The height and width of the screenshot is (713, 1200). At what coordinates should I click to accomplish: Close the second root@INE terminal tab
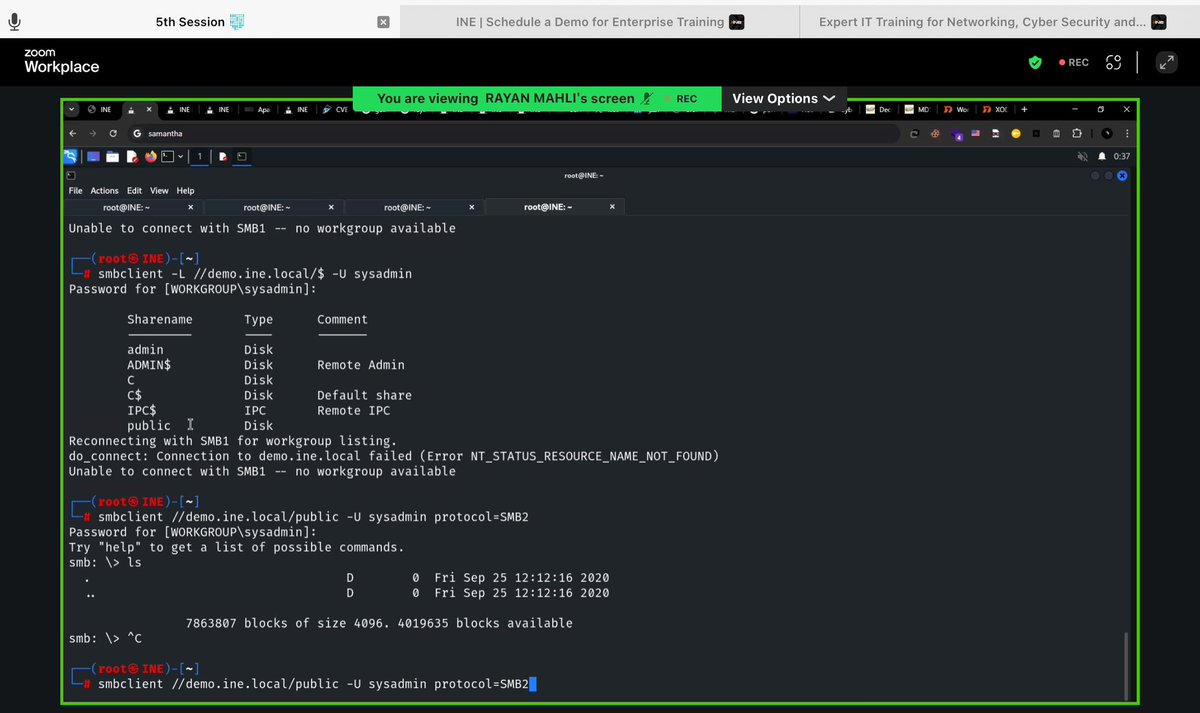(331, 207)
